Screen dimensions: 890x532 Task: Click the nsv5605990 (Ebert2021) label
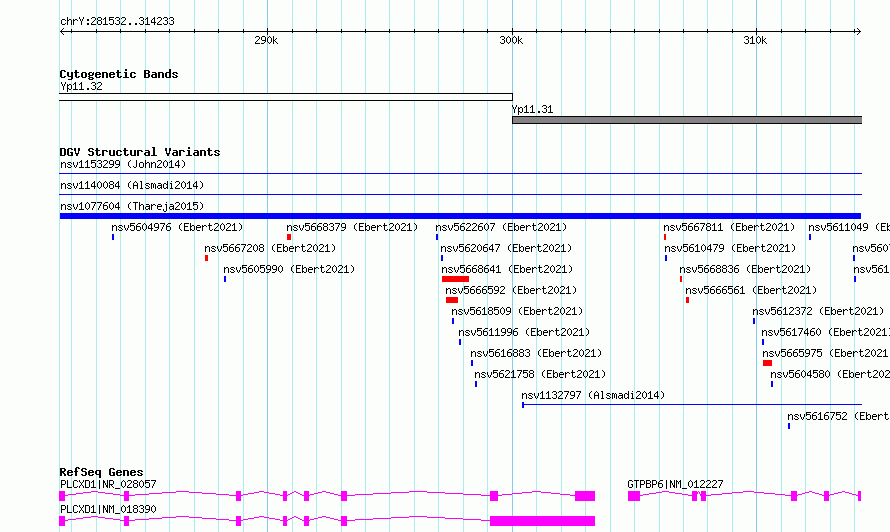(x=289, y=269)
